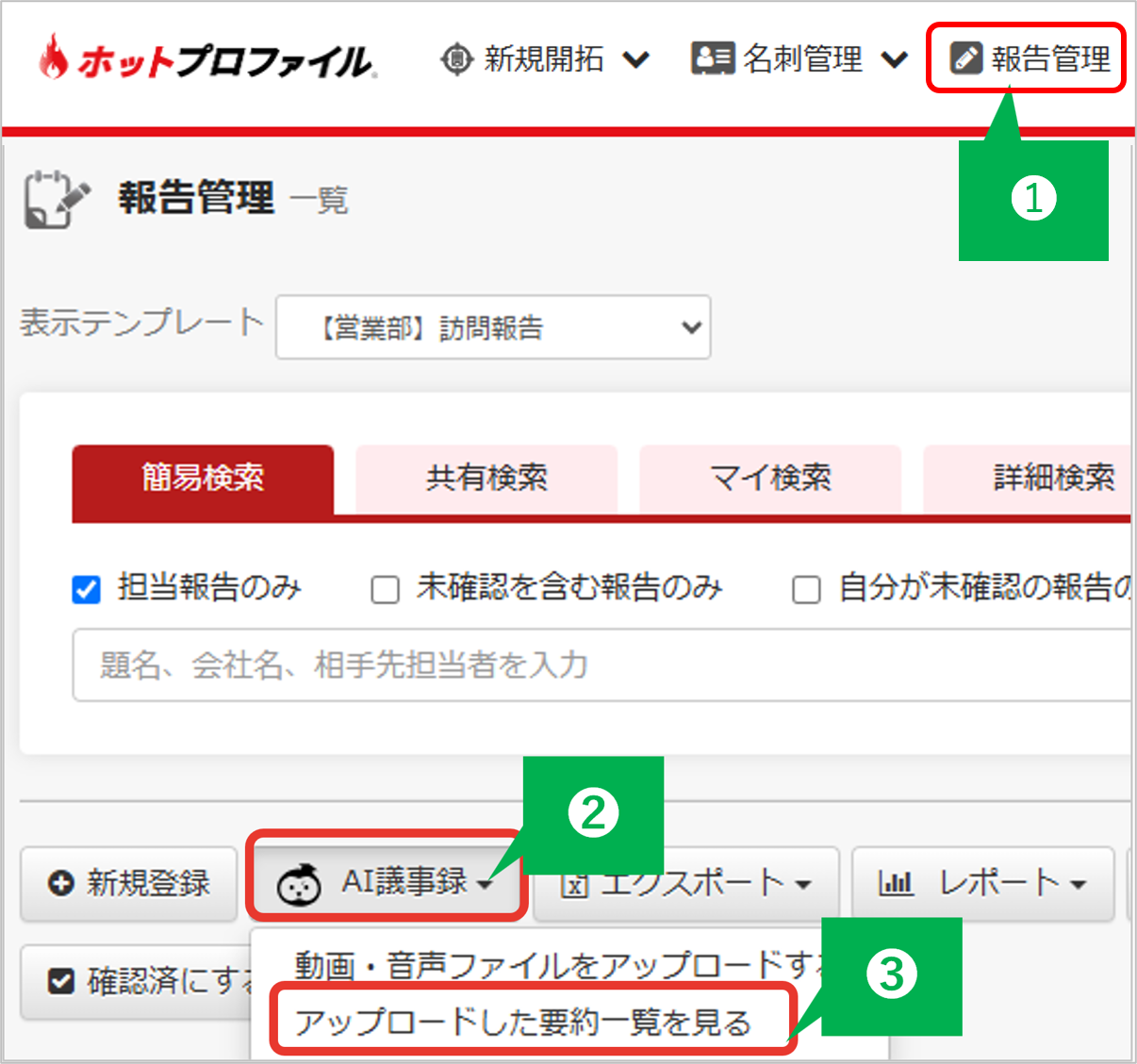Choose アップロードした要約一覧を見る menu item
This screenshot has height=1064, width=1137.
tap(523, 1022)
